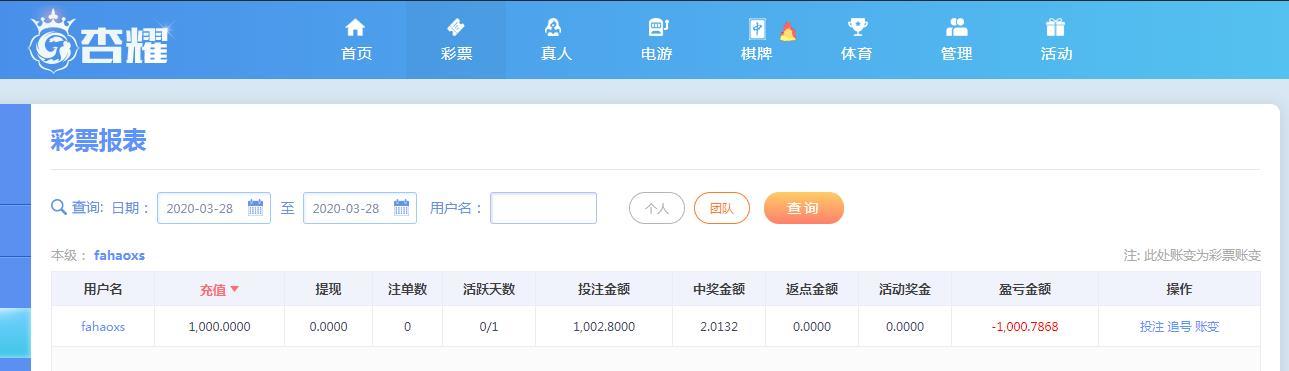Image resolution: width=1289 pixels, height=371 pixels.
Task: Go to 电游 menu label
Action: pyautogui.click(x=656, y=54)
